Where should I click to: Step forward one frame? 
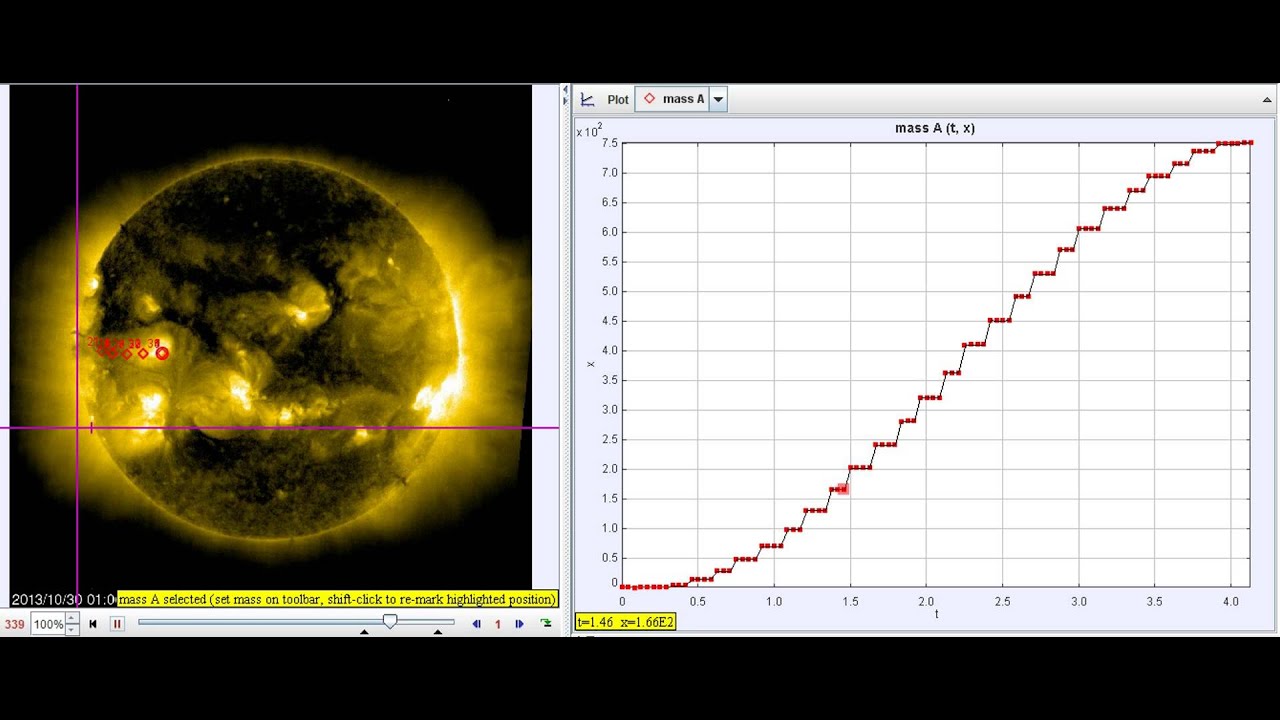point(519,624)
